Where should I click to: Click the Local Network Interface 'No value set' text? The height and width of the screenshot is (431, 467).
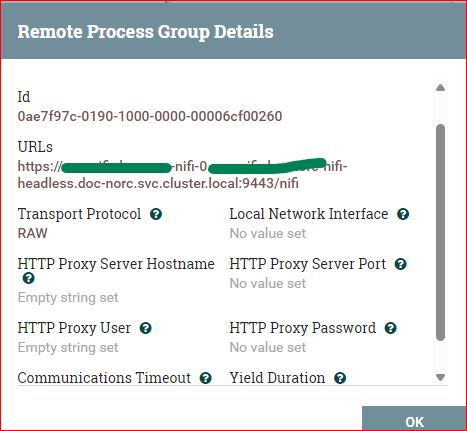(268, 233)
